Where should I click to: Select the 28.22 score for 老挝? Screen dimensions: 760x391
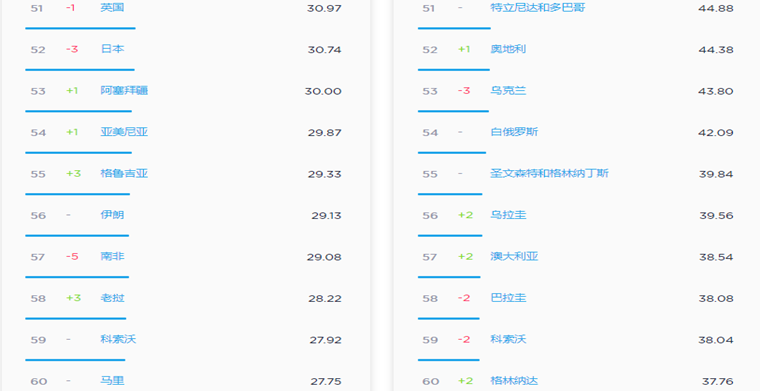pyautogui.click(x=325, y=298)
